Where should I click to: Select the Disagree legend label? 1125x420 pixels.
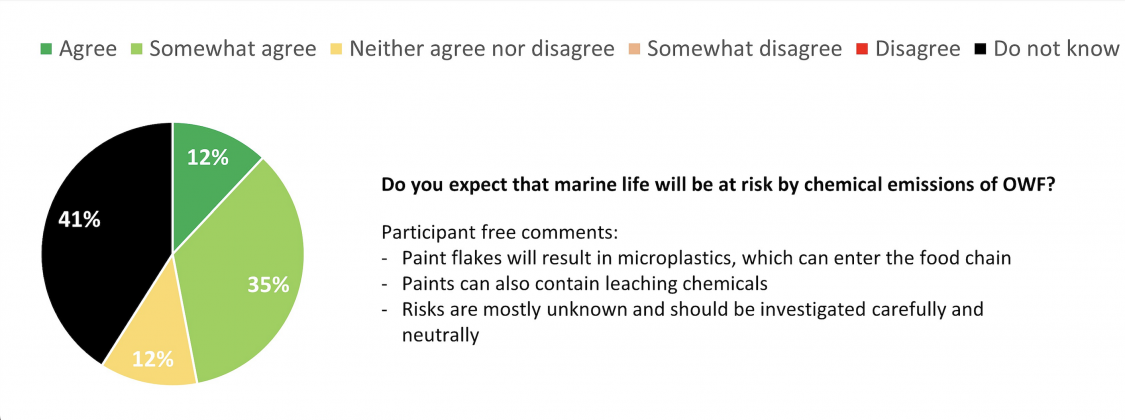917,49
